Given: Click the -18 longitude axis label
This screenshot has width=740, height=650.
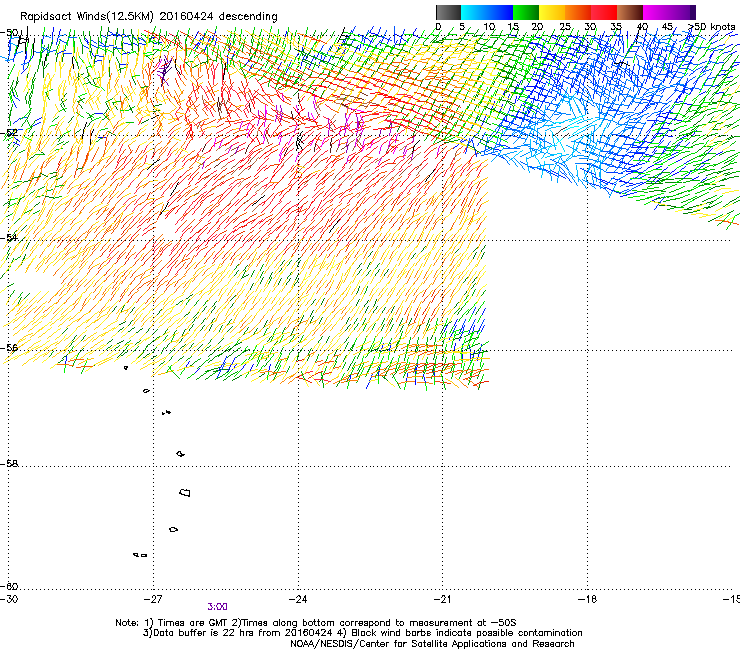Looking at the screenshot, I should pos(588,599).
